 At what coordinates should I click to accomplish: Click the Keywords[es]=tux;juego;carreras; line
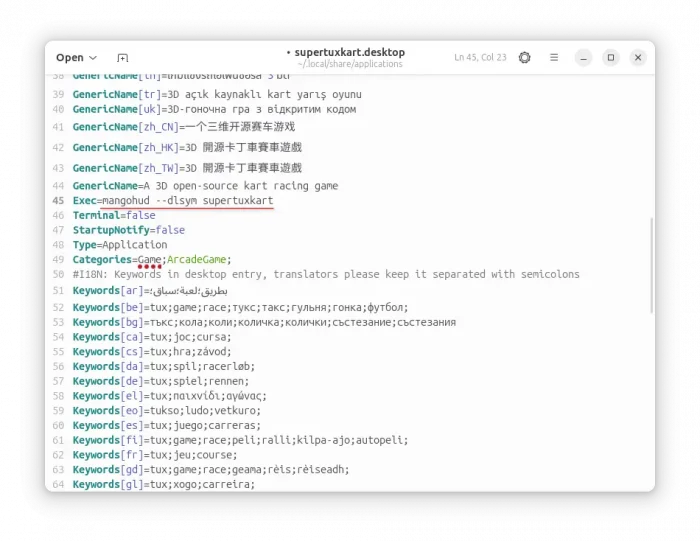pos(167,426)
